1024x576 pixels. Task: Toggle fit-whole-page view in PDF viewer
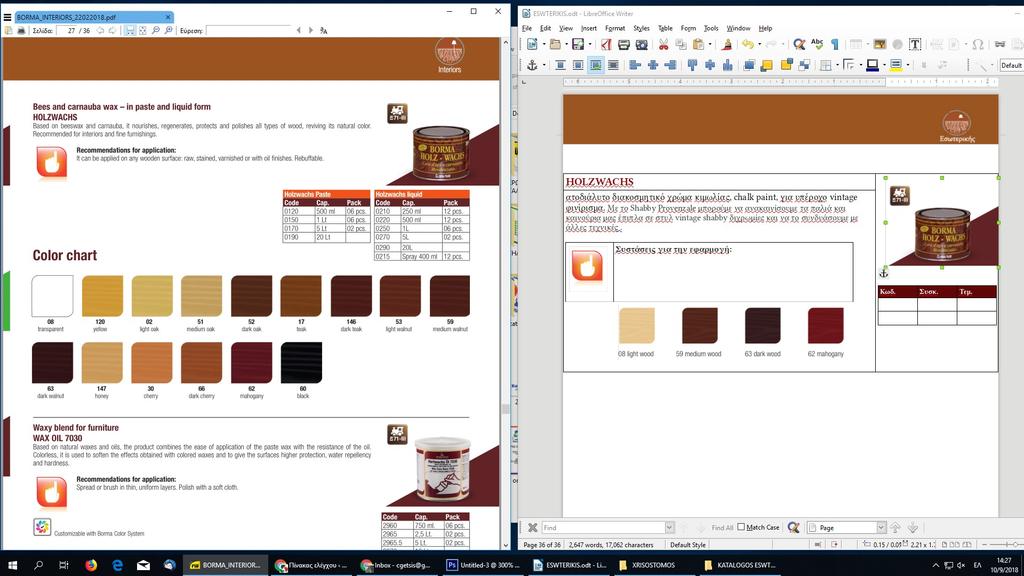point(143,31)
